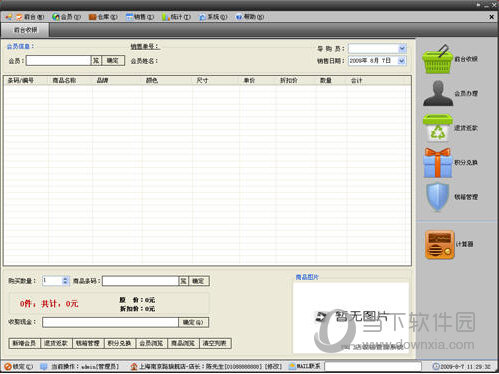Click 确定 next to 商品条码 field
Screen dimensions: 499x374
(x=199, y=281)
